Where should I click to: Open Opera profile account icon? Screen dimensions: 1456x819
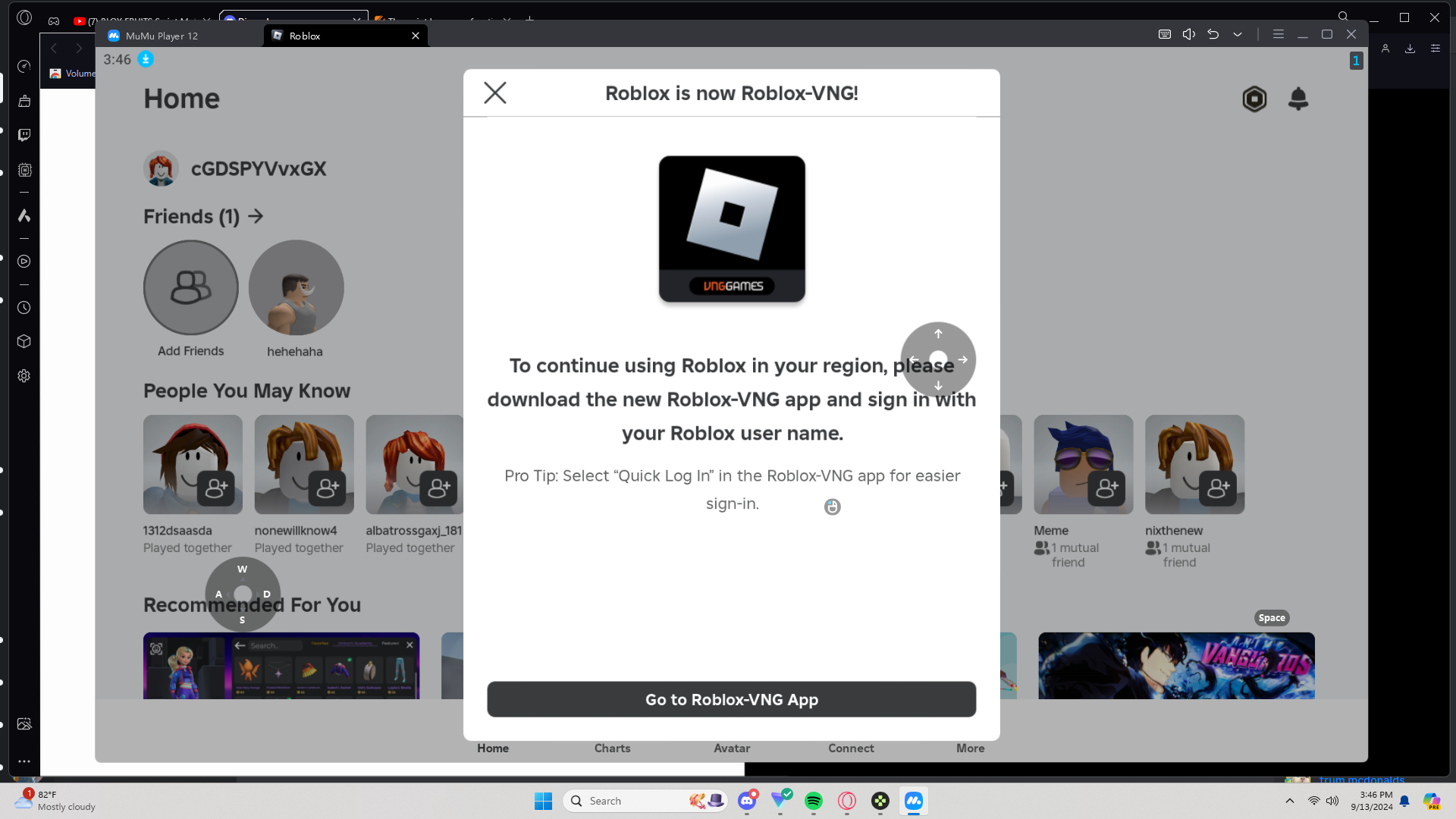pos(1385,49)
